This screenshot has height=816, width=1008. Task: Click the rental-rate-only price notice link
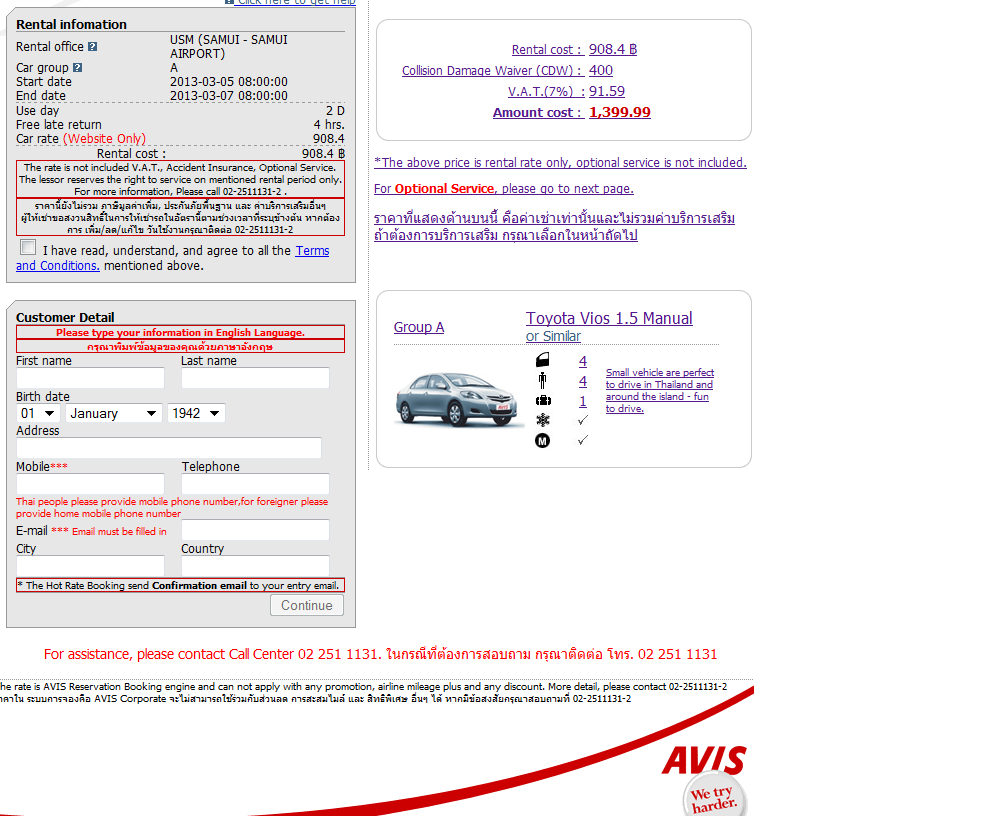pyautogui.click(x=560, y=163)
